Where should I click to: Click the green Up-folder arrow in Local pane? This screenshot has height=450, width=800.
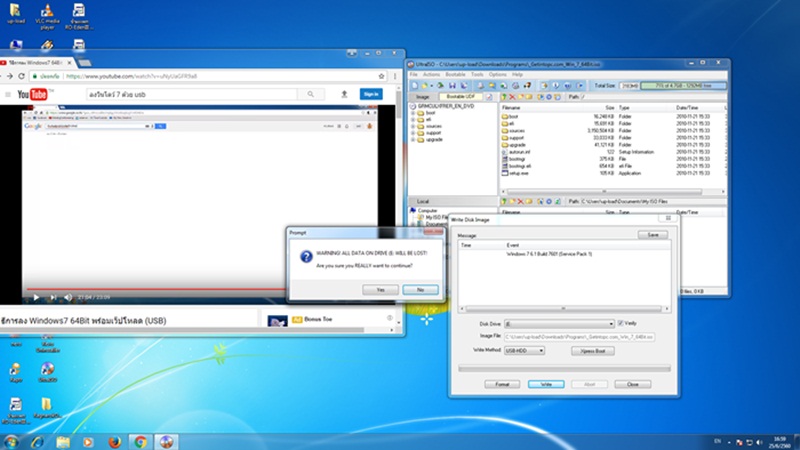(x=504, y=202)
